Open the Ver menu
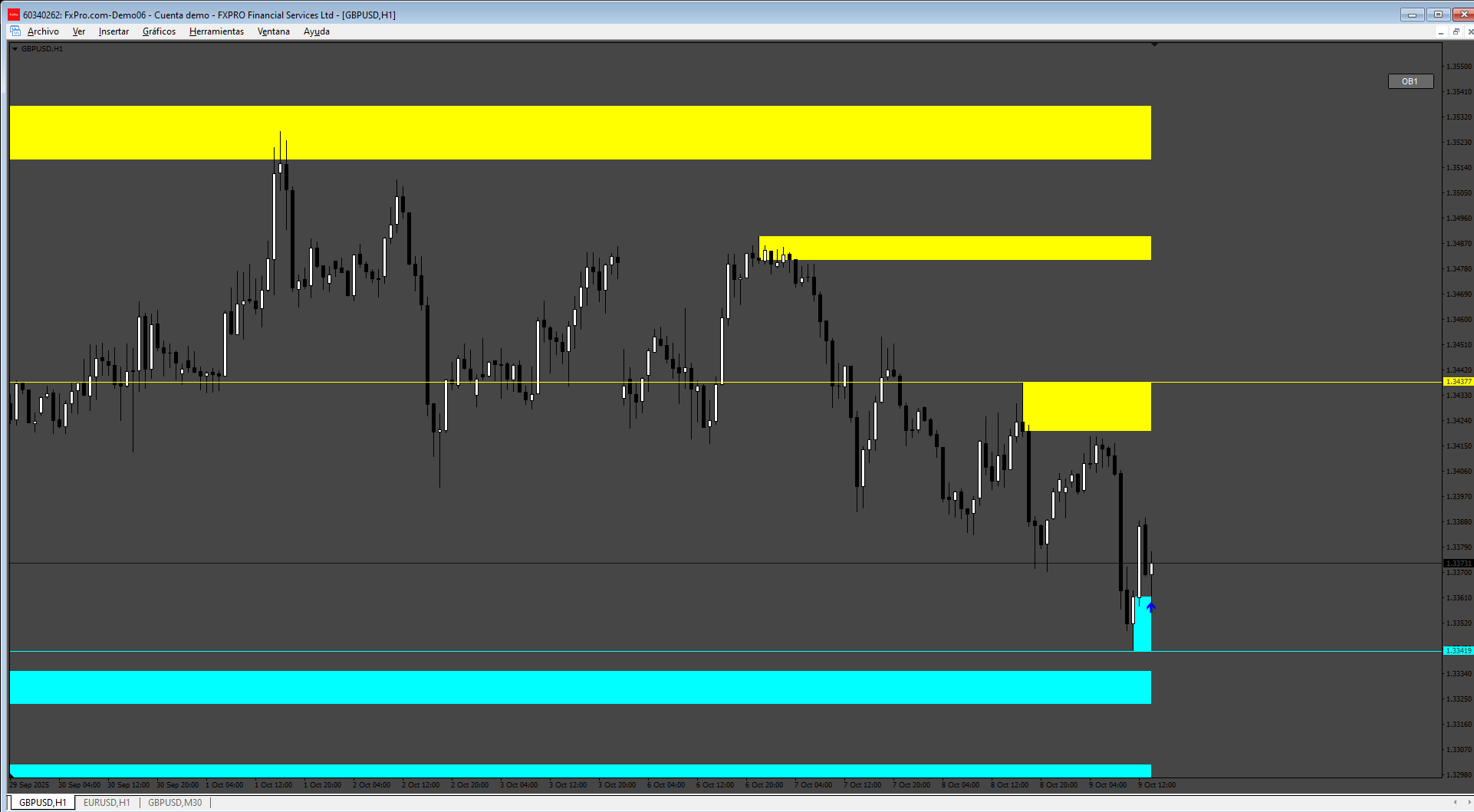Viewport: 1474px width, 812px height. [79, 31]
